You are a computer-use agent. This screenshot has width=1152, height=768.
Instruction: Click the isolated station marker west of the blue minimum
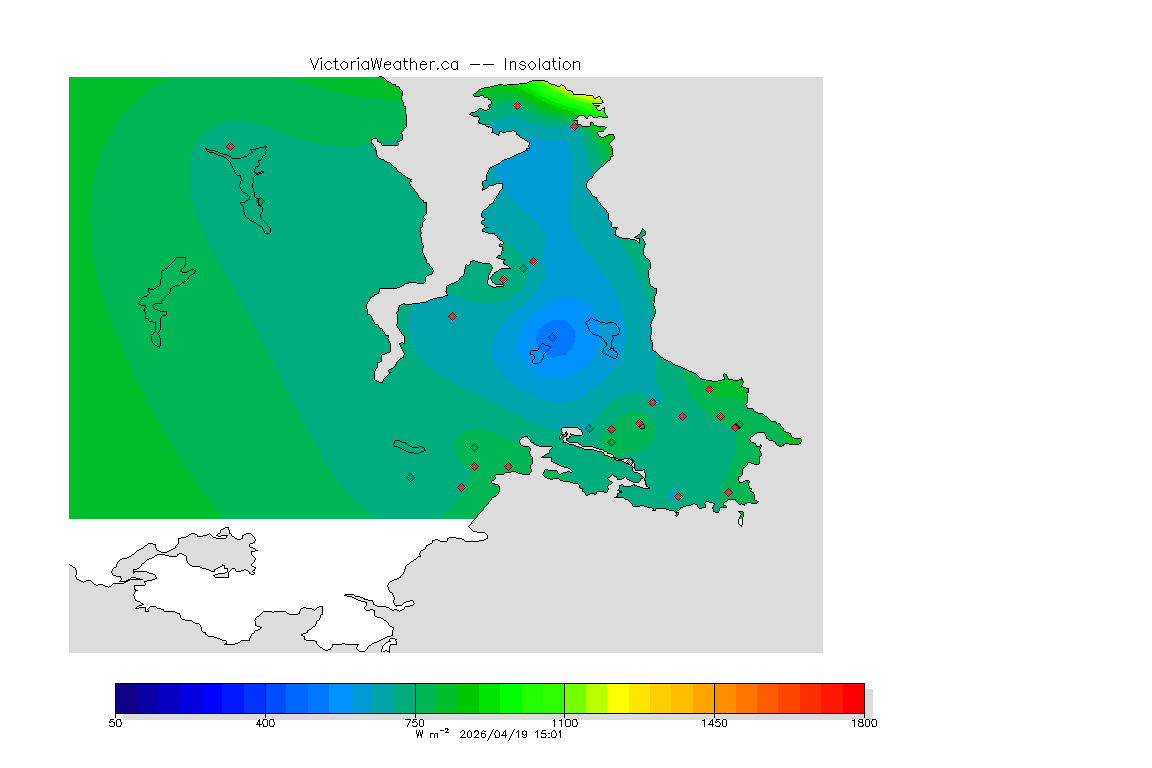tap(452, 316)
